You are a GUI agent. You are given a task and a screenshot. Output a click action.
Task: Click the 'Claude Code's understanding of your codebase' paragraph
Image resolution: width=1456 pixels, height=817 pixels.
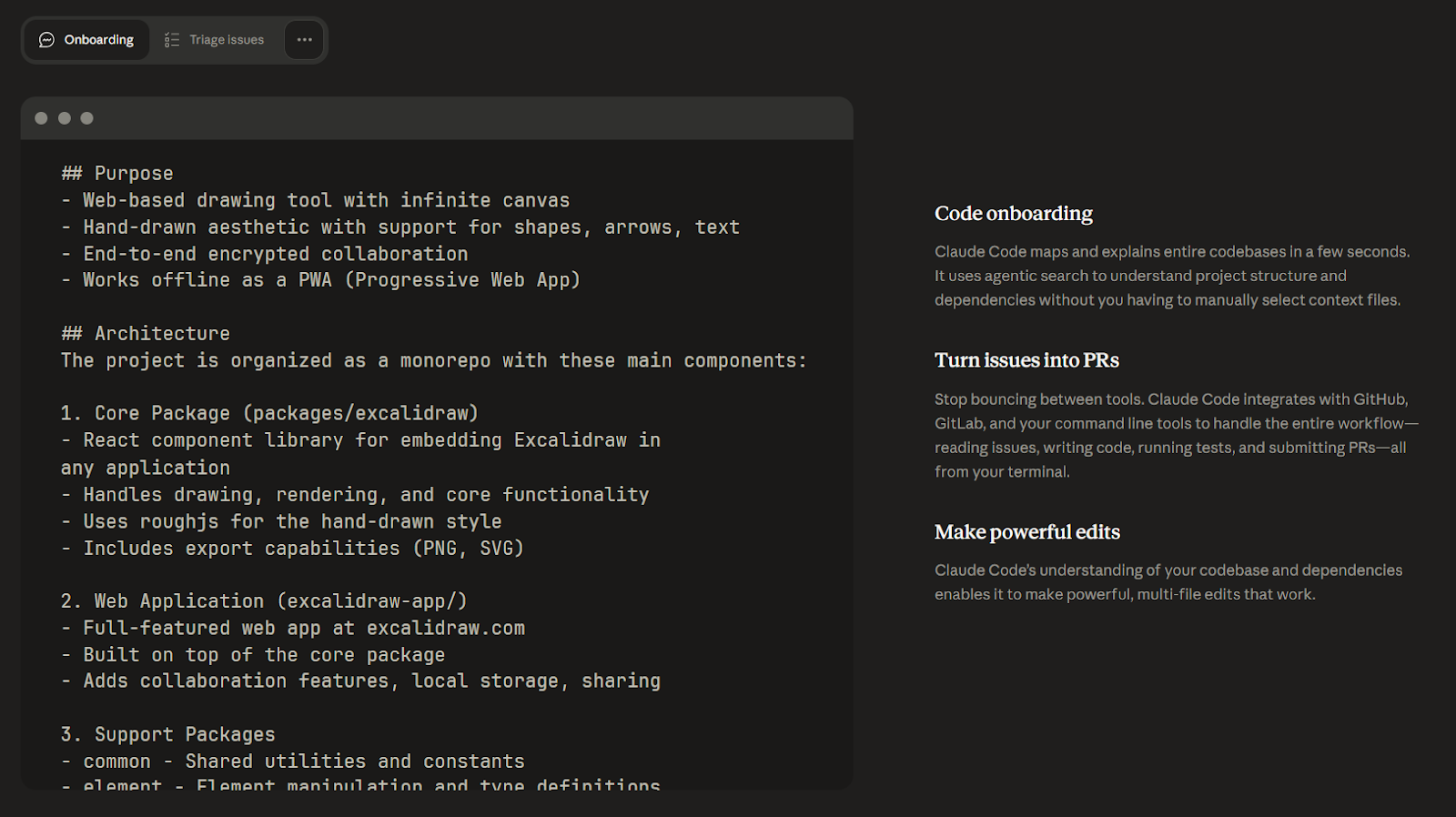[1168, 582]
